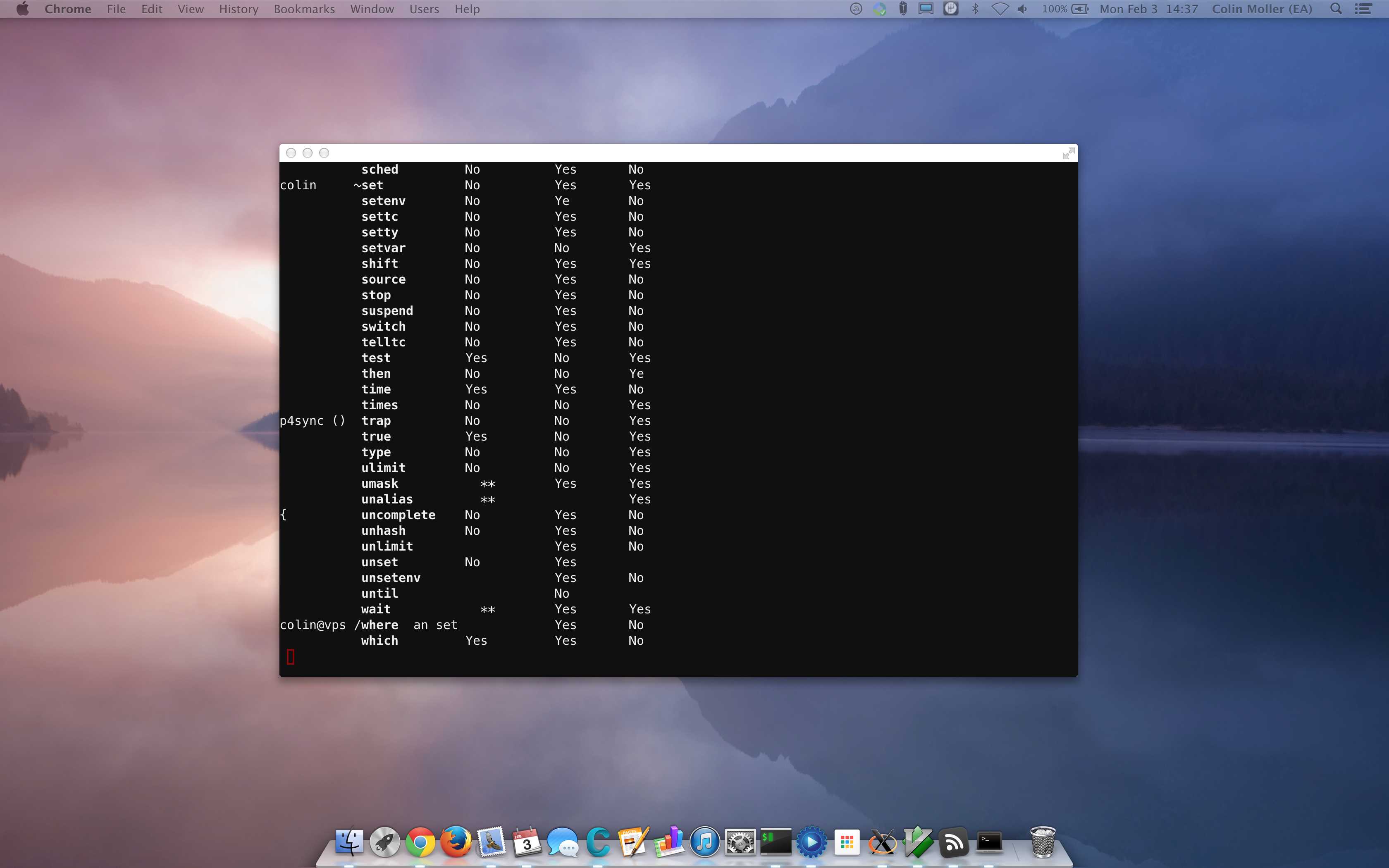Open the green dollar-prompt terminal in dock
Viewport: 1389px width, 868px height.
776,842
